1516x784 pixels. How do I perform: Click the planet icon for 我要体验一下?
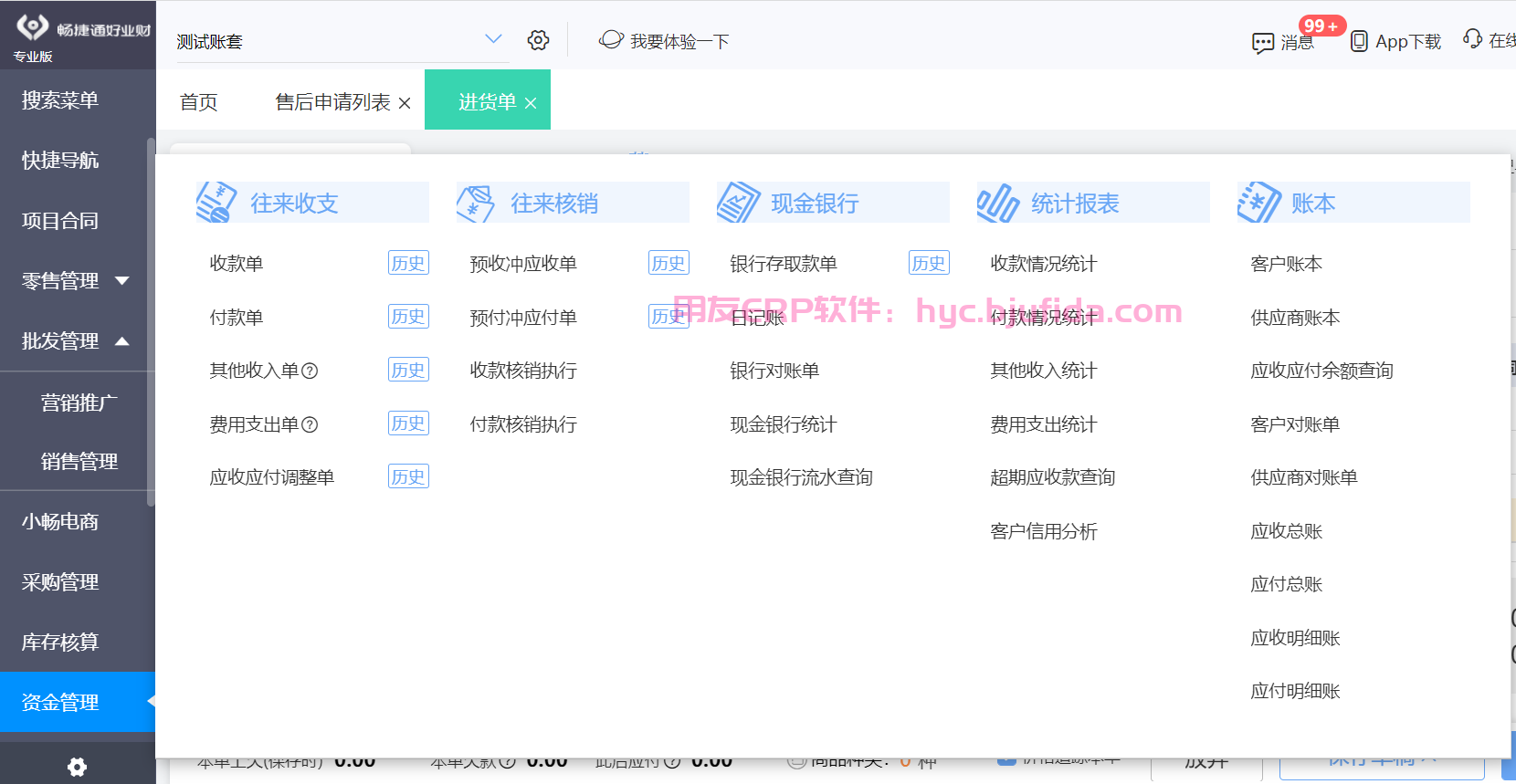611,40
